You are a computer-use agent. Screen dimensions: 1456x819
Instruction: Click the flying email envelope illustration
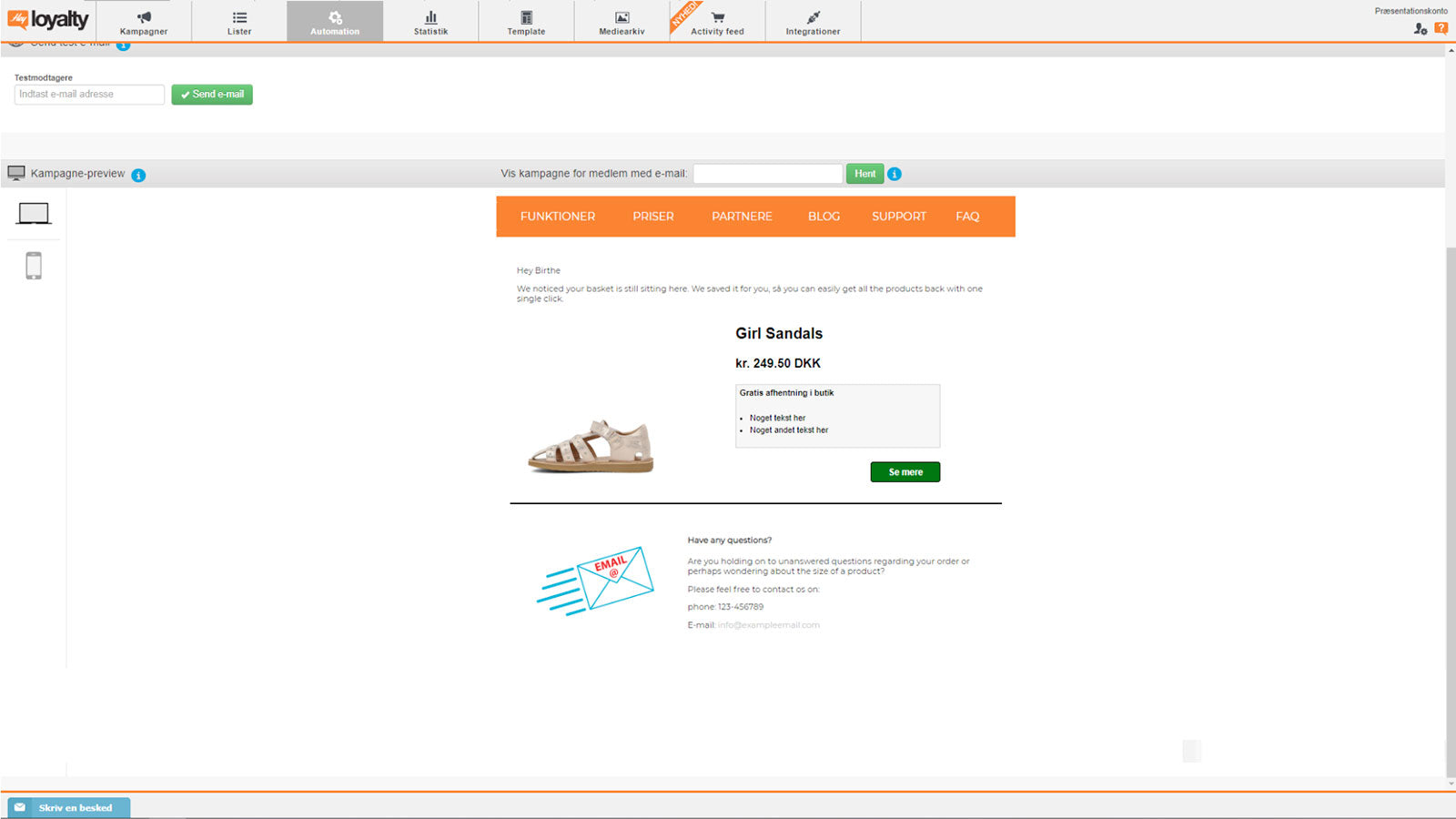(596, 581)
